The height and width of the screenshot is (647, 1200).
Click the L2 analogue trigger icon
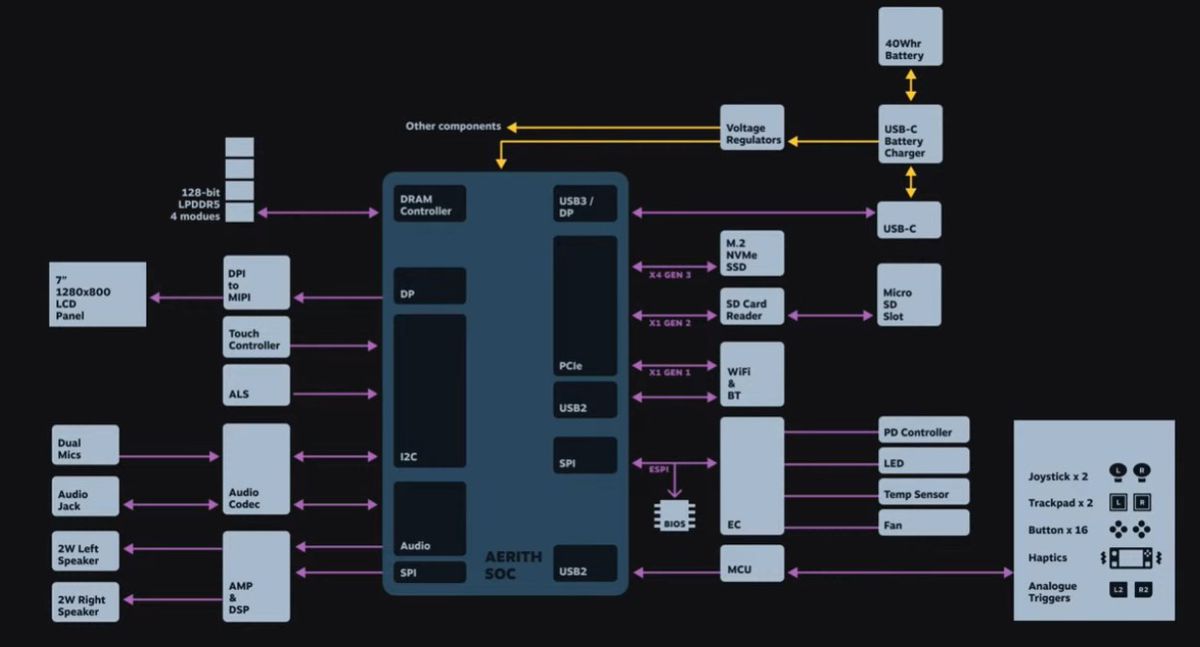point(1119,590)
